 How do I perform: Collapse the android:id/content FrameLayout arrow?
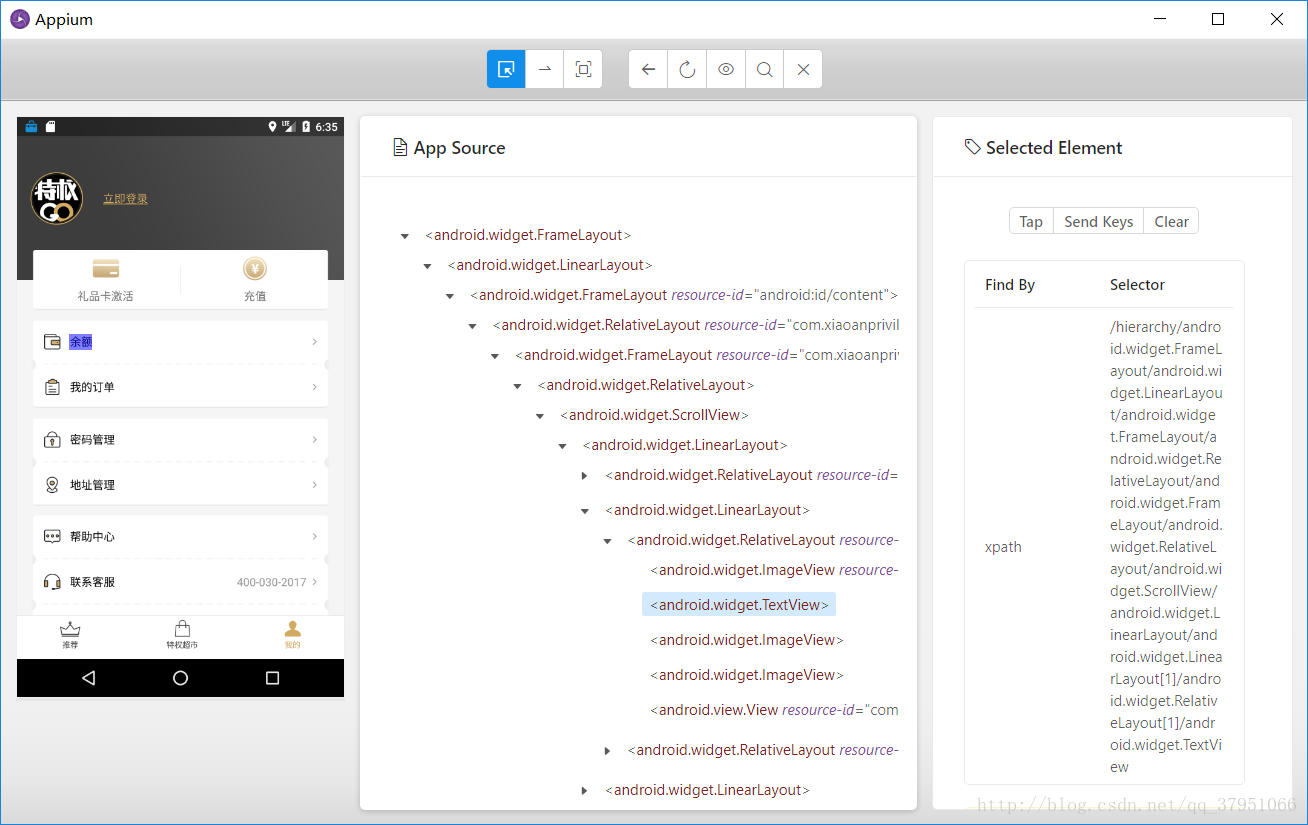[450, 296]
